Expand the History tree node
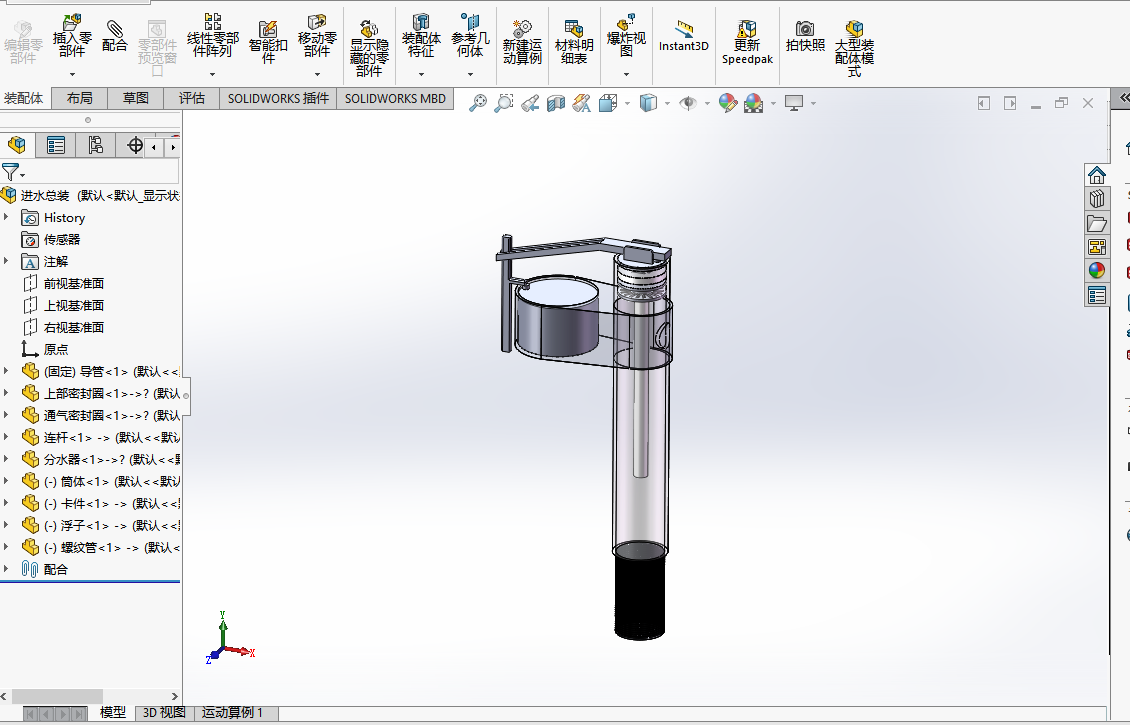 6,217
